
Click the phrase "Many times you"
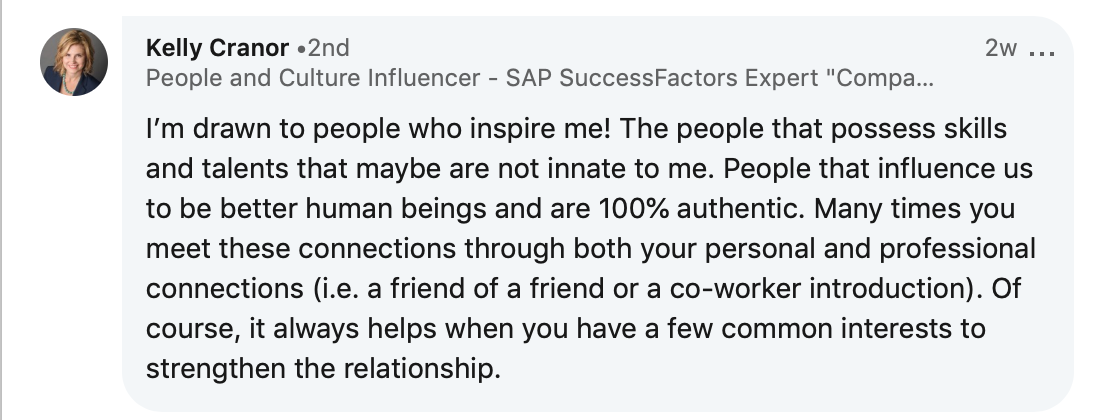(914, 209)
